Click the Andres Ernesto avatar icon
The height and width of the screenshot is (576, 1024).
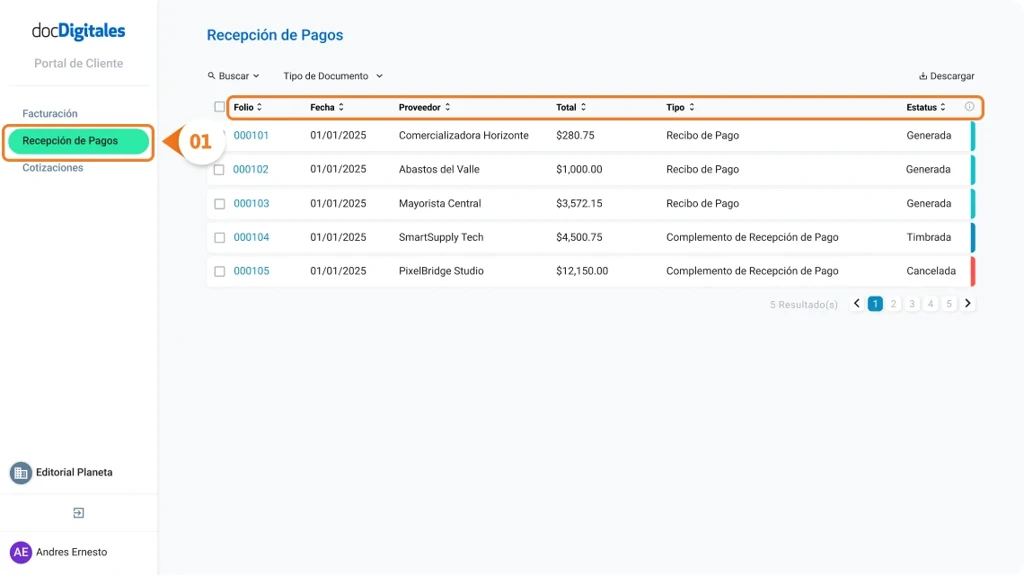tap(19, 551)
